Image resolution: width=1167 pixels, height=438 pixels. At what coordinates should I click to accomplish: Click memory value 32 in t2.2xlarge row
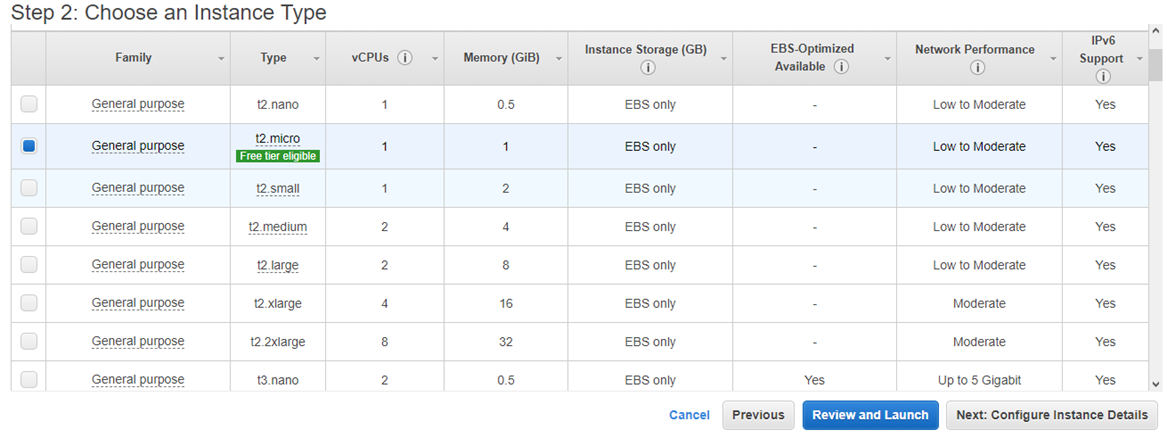(x=505, y=342)
